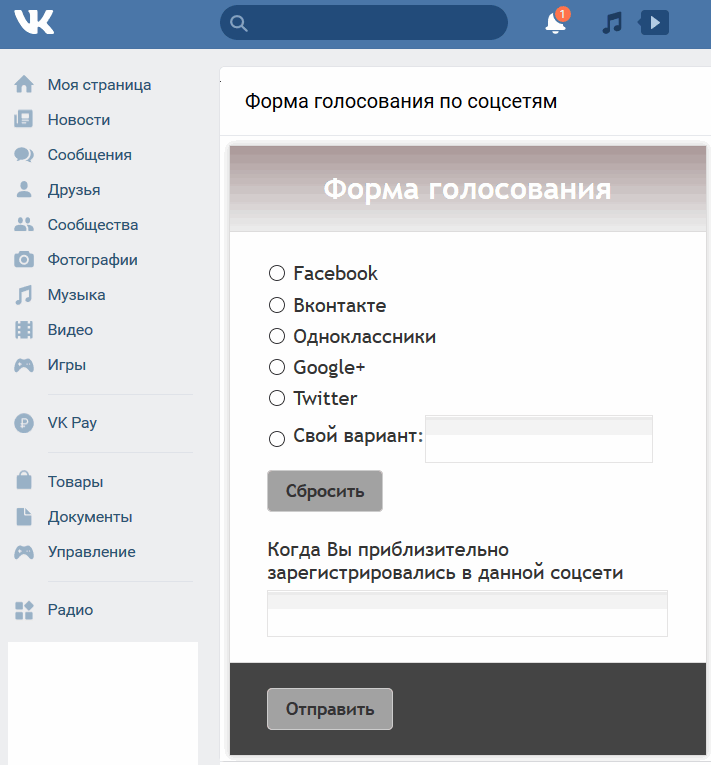This screenshot has width=711, height=765.
Task: Open Документы link in sidebar
Action: click(x=90, y=517)
